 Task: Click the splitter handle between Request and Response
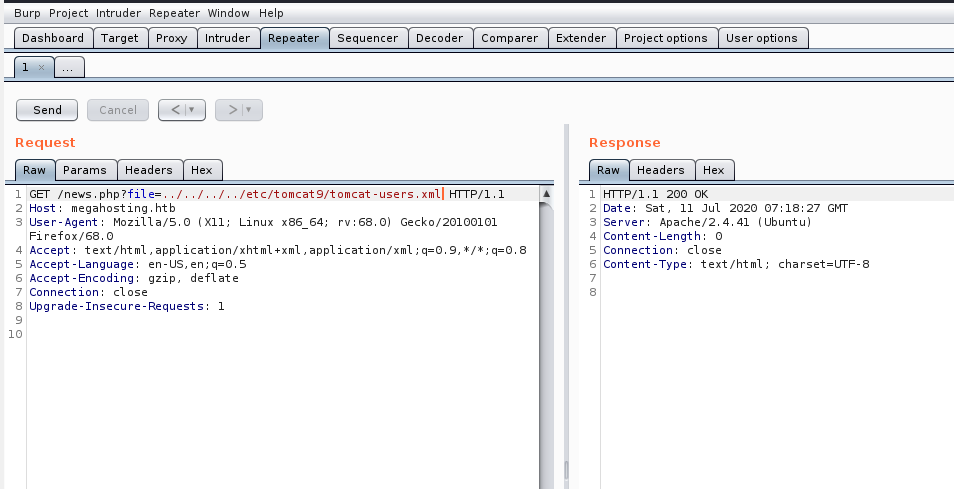(x=566, y=470)
